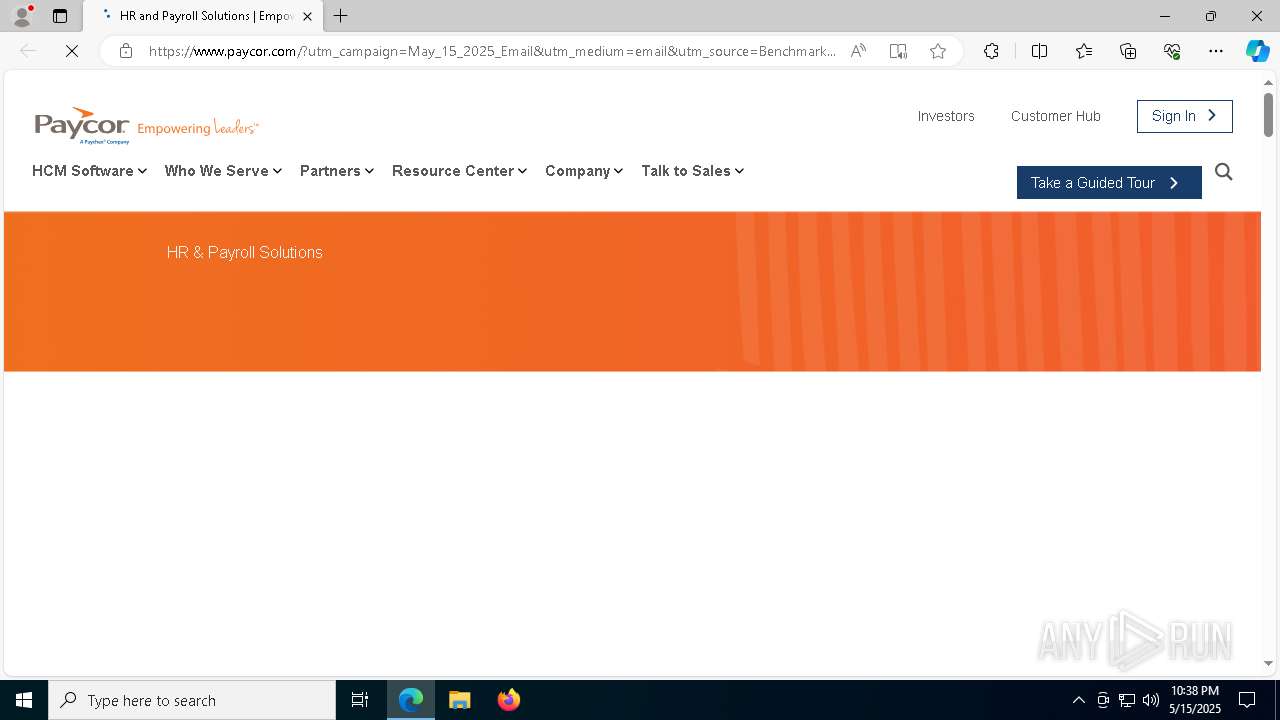Stop loading the page

point(72,51)
